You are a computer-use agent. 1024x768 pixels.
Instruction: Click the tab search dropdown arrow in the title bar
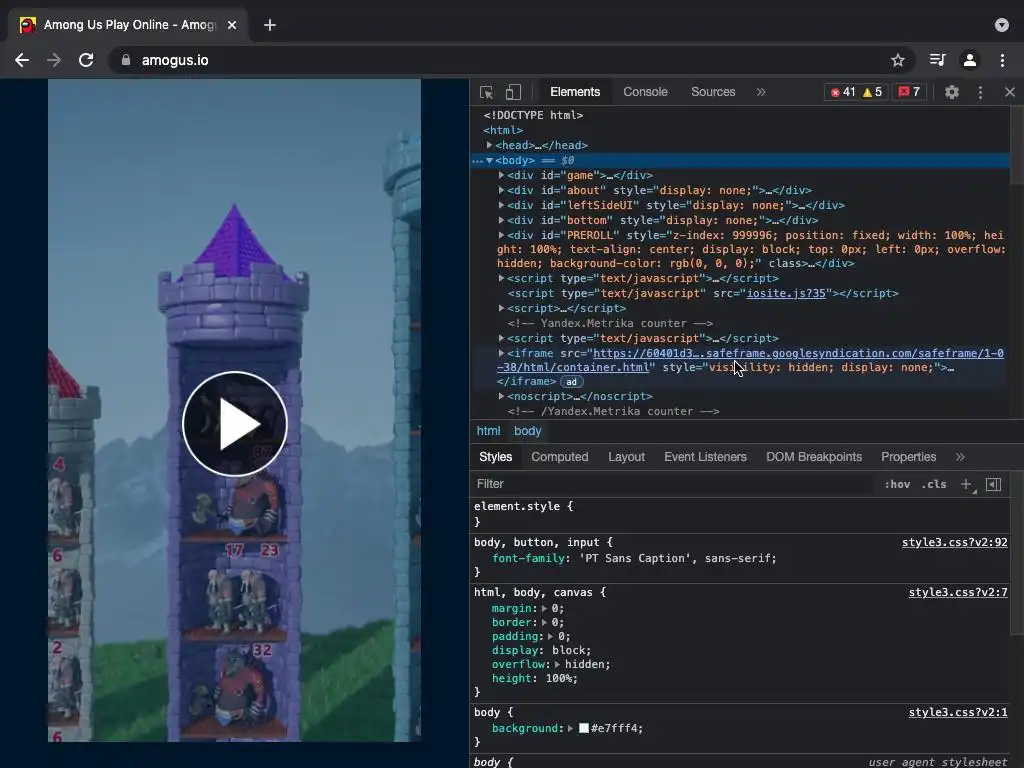point(1002,25)
